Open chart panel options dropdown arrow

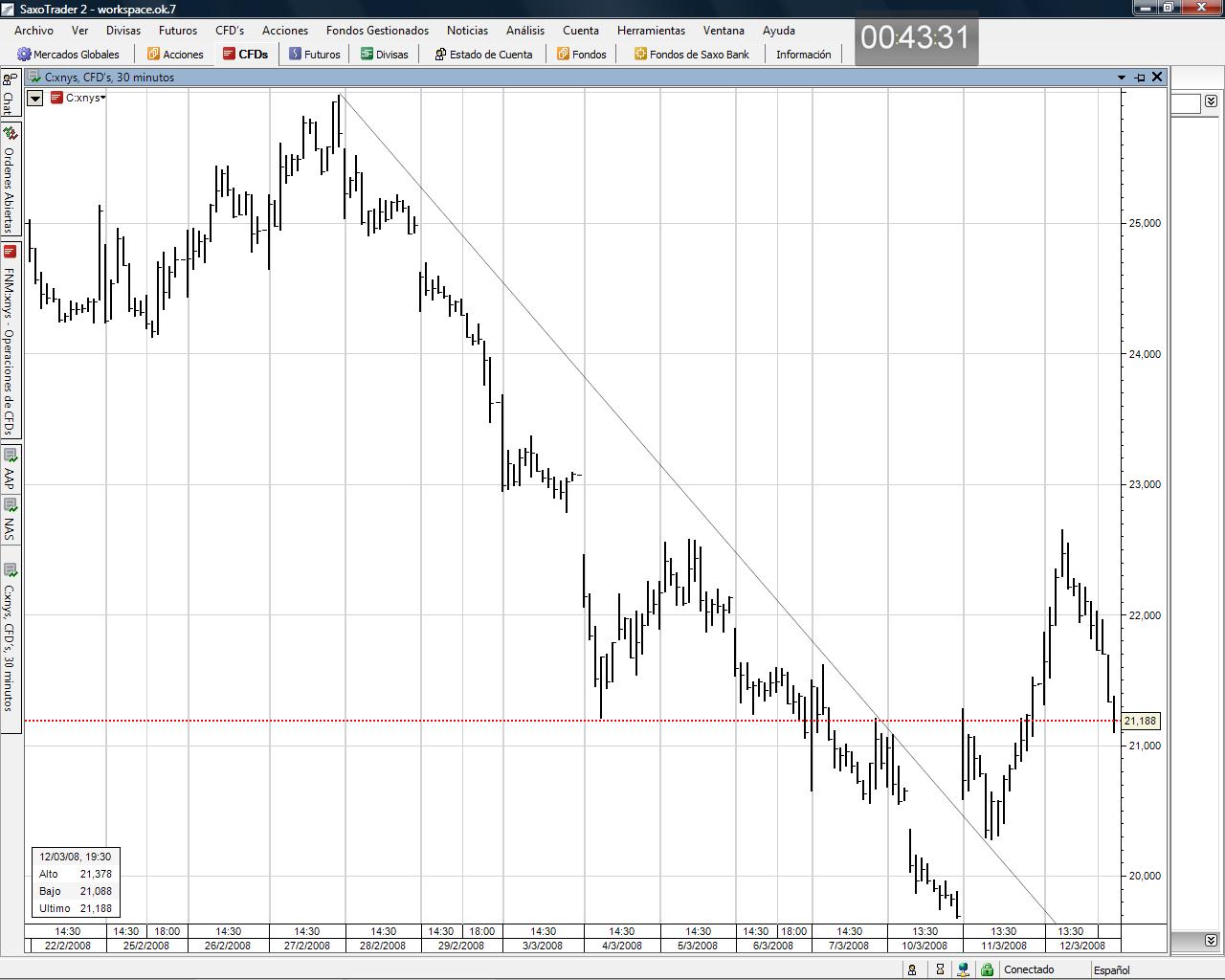(x=1122, y=78)
